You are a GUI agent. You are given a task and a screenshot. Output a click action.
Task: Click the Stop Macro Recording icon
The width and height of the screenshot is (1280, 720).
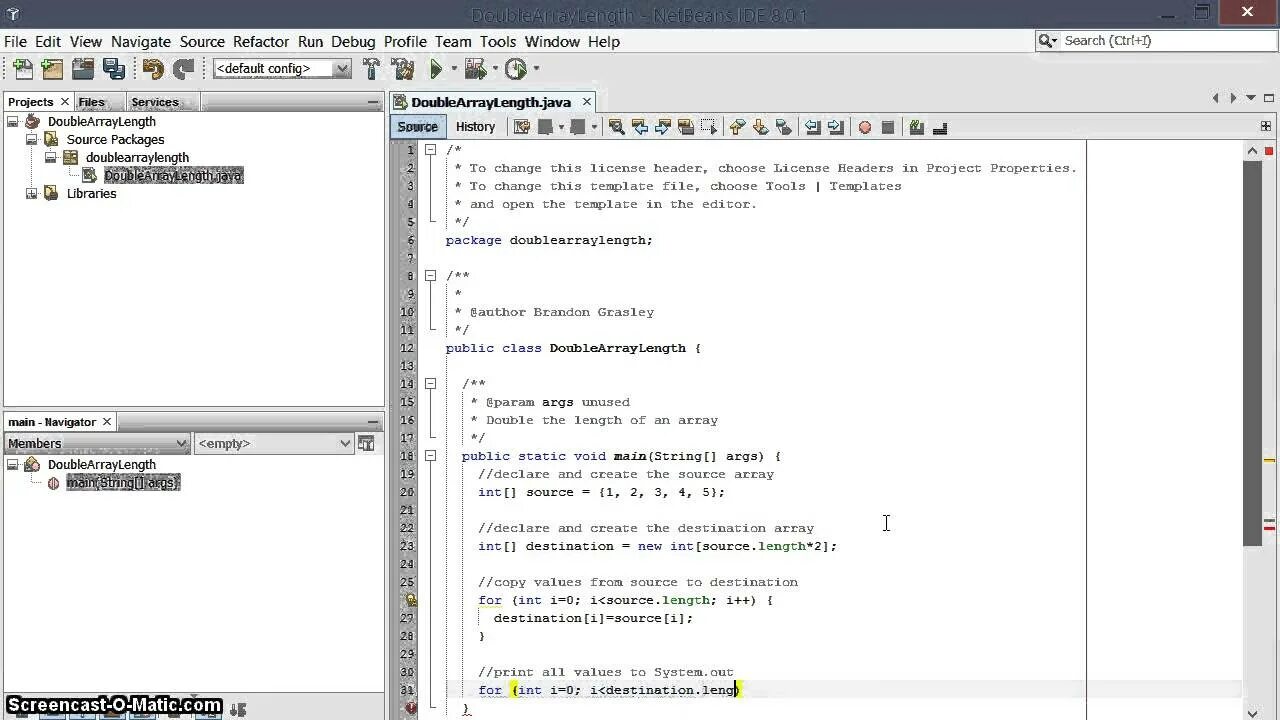pos(887,127)
